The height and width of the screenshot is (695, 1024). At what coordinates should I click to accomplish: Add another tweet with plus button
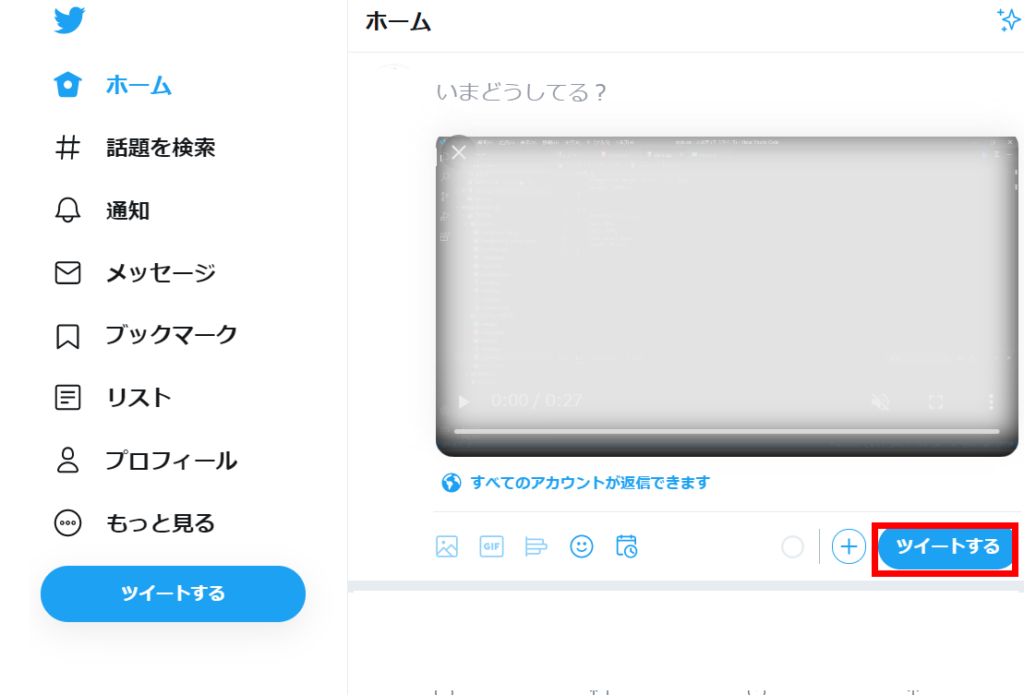click(848, 546)
